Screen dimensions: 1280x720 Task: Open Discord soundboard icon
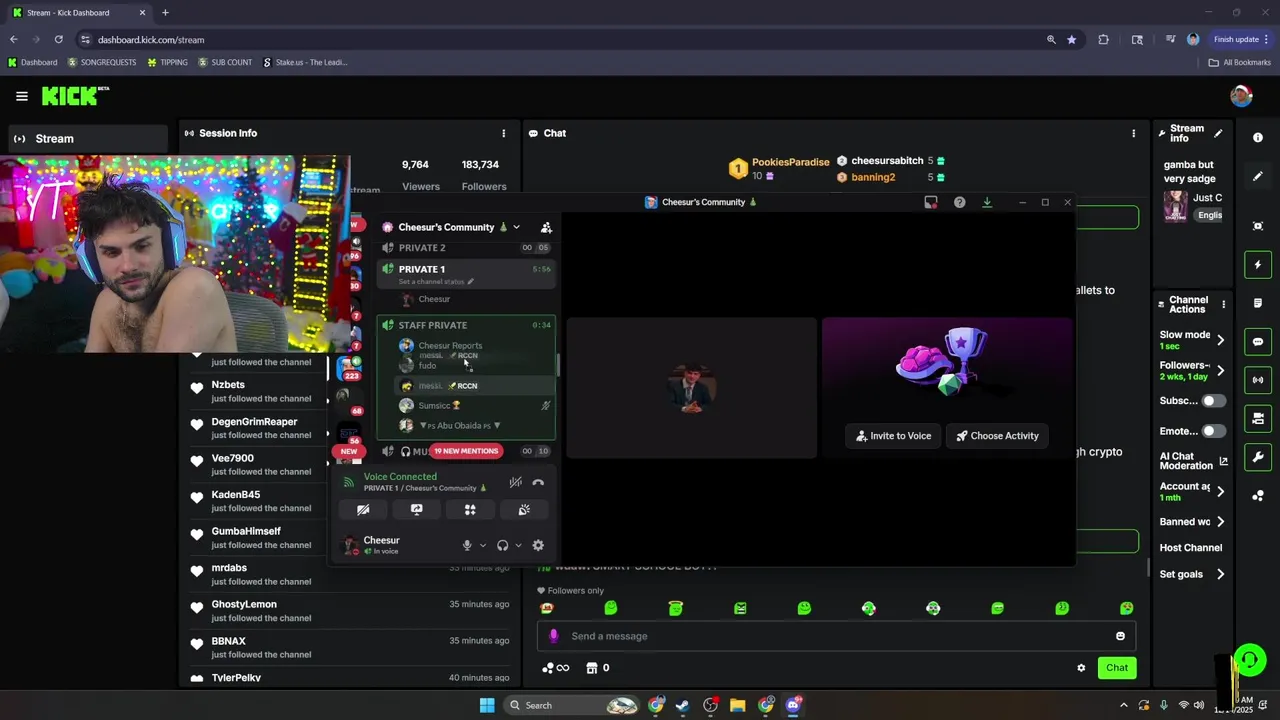click(x=524, y=510)
